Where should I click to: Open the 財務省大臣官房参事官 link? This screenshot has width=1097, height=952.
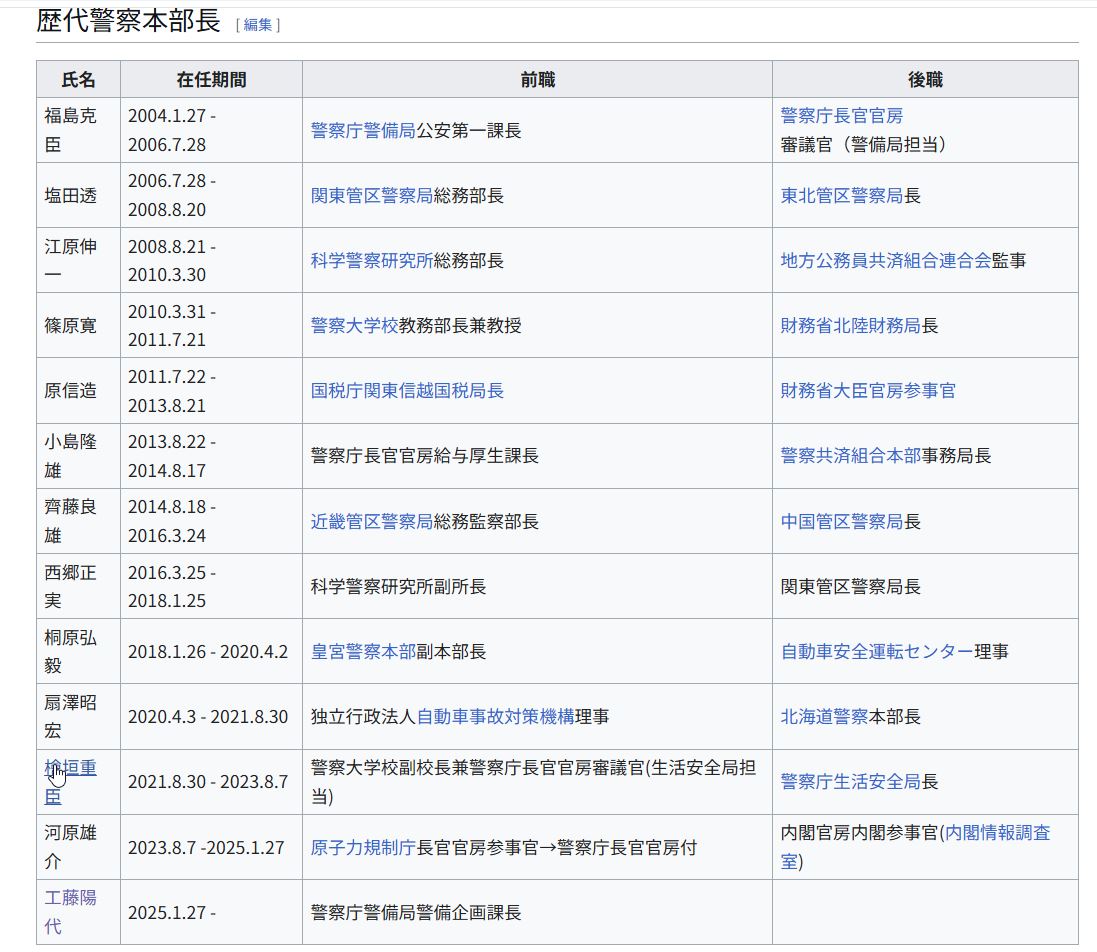tap(867, 391)
